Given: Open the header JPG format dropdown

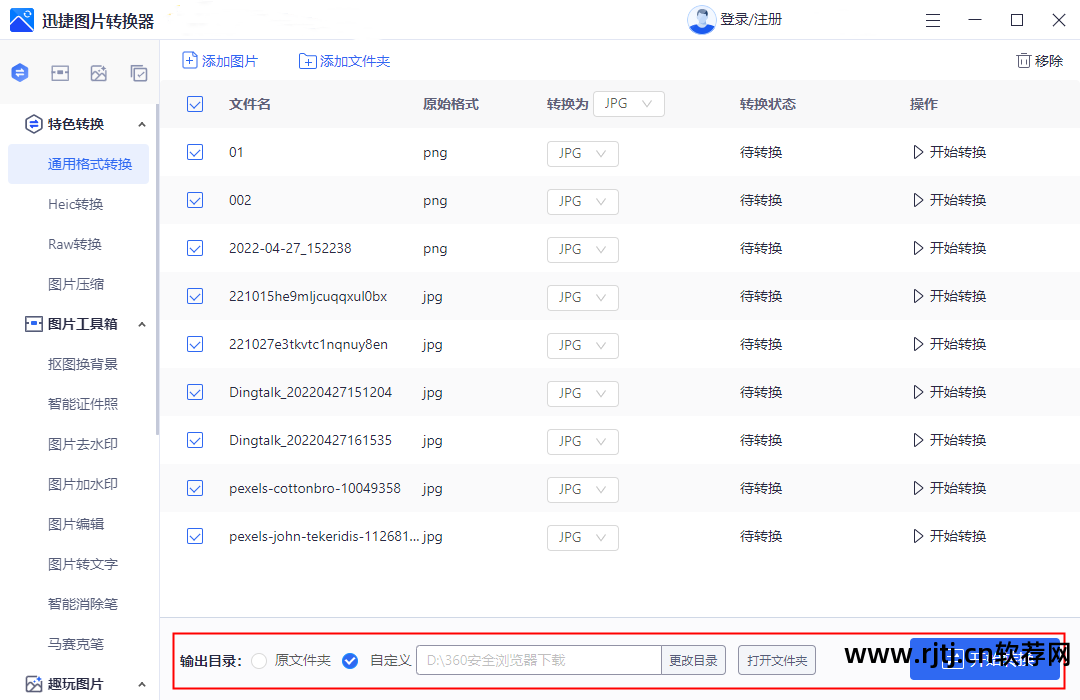Looking at the screenshot, I should [x=629, y=103].
